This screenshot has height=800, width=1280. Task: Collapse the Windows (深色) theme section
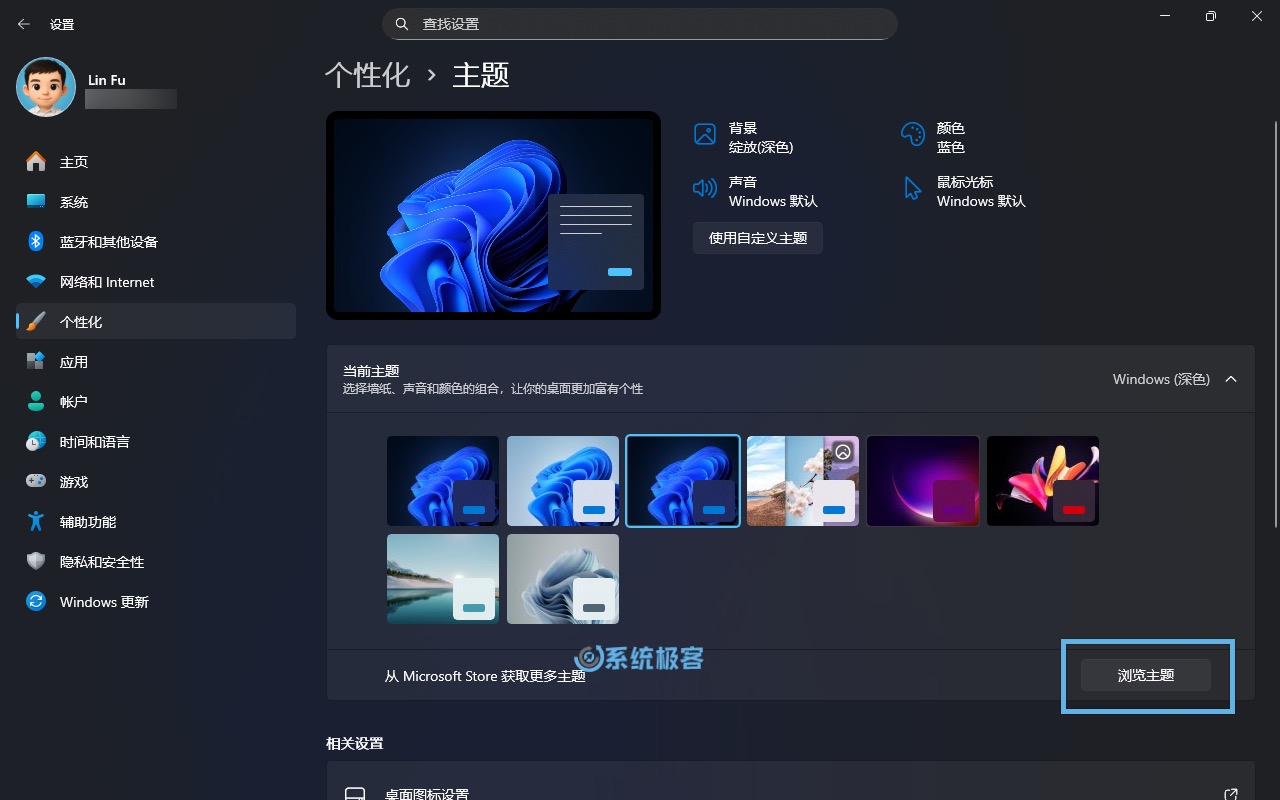tap(1231, 379)
